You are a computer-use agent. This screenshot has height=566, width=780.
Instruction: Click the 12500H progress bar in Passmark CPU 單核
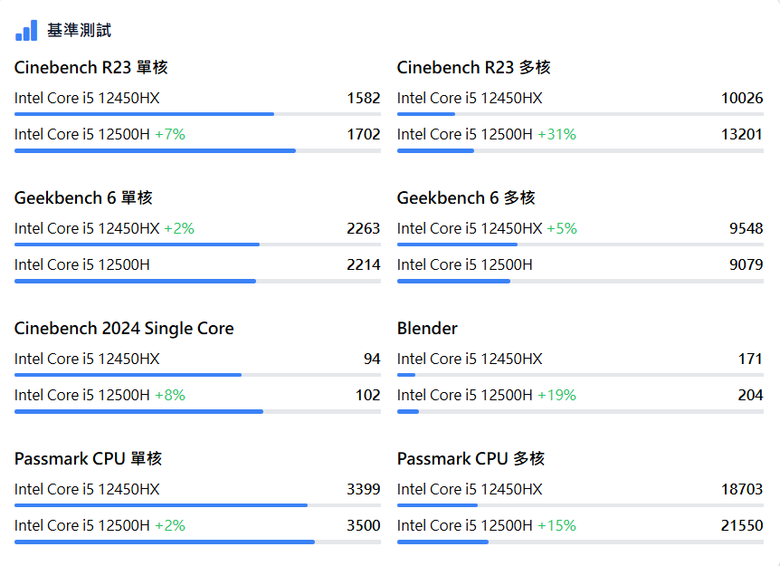point(197,542)
